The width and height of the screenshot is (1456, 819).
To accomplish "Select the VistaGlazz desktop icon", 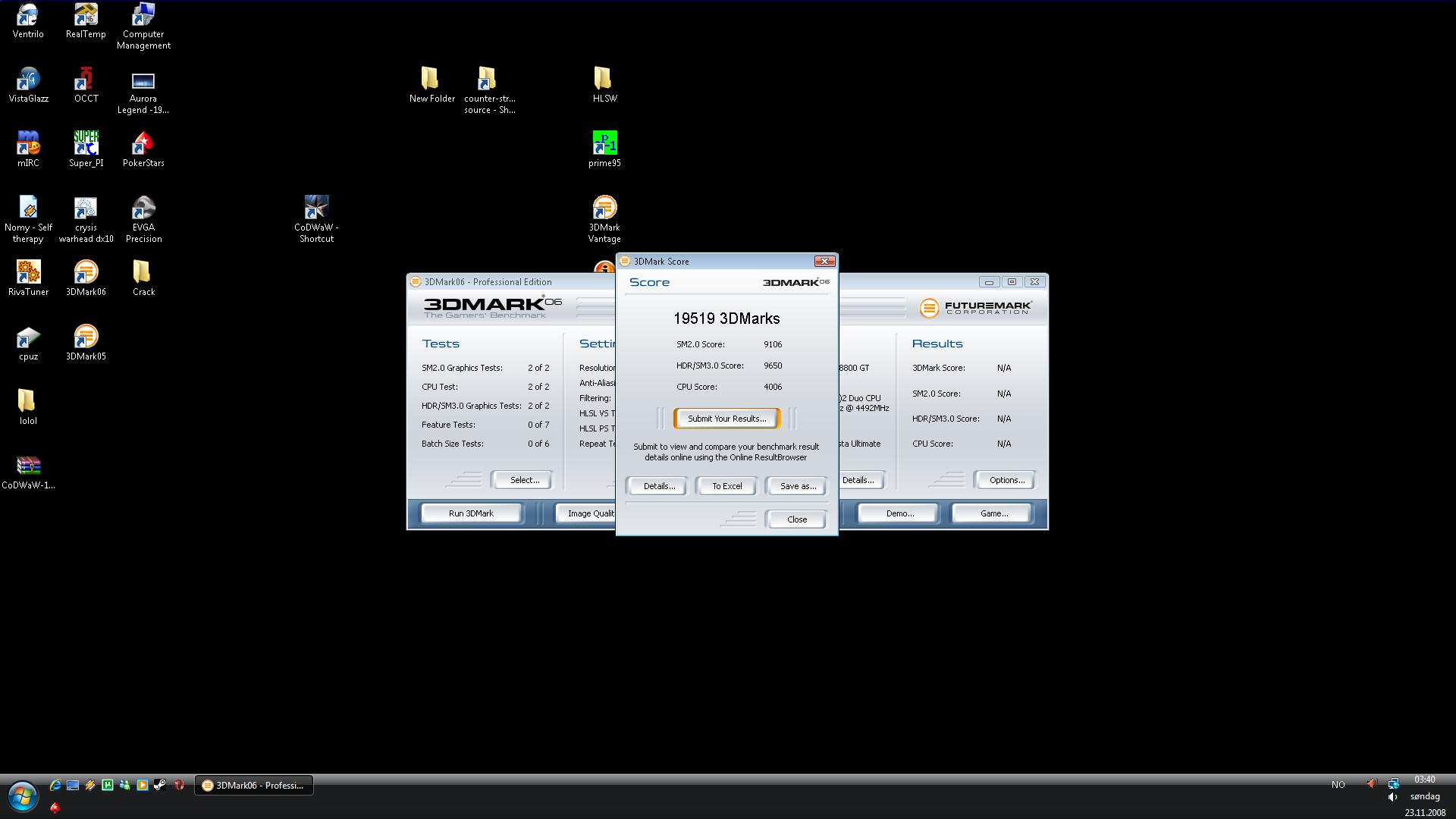I will coord(28,85).
